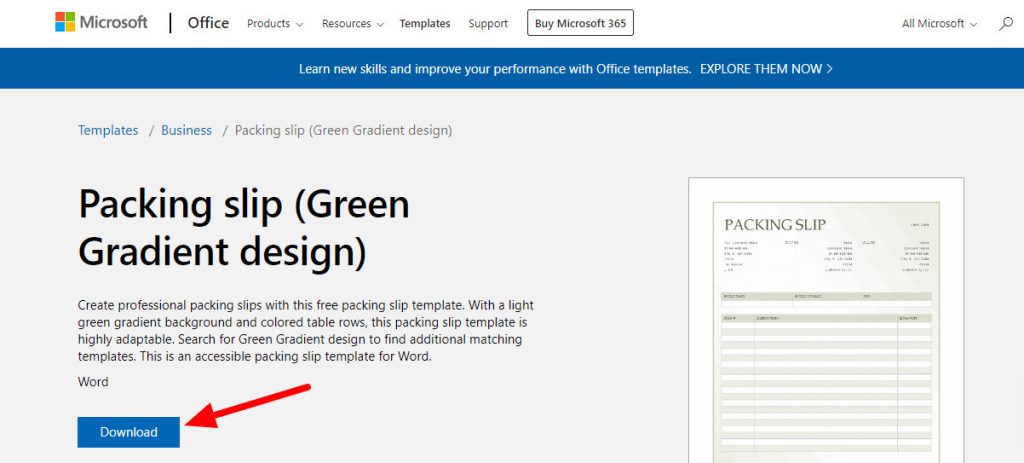Follow the EXPLORE THEM NOW banner link
The image size is (1024, 463).
[766, 69]
